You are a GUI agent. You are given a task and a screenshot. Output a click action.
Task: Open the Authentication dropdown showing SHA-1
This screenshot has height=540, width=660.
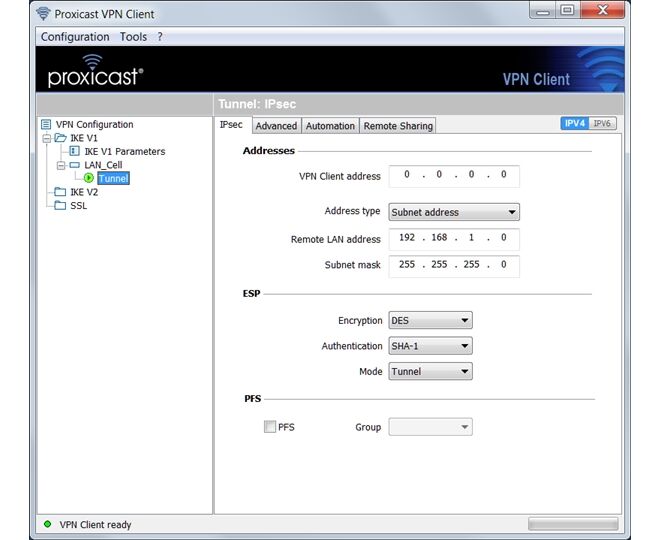[430, 346]
